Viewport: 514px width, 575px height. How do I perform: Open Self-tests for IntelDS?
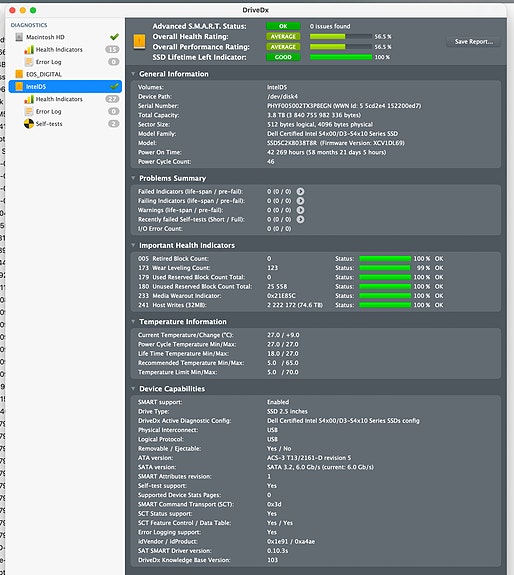pyautogui.click(x=49, y=124)
